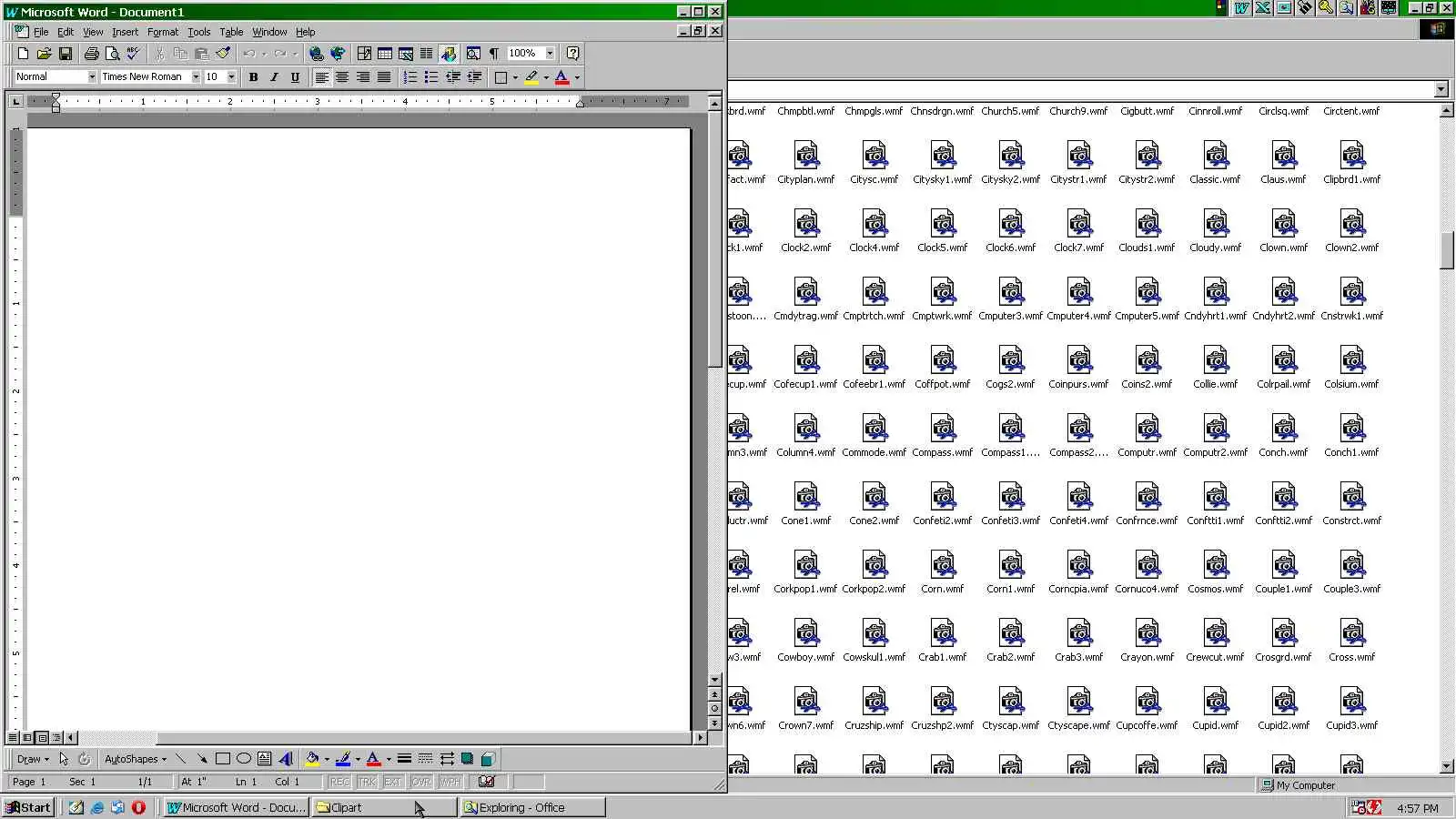The height and width of the screenshot is (819, 1456).
Task: Apply a numbered list
Action: click(410, 77)
